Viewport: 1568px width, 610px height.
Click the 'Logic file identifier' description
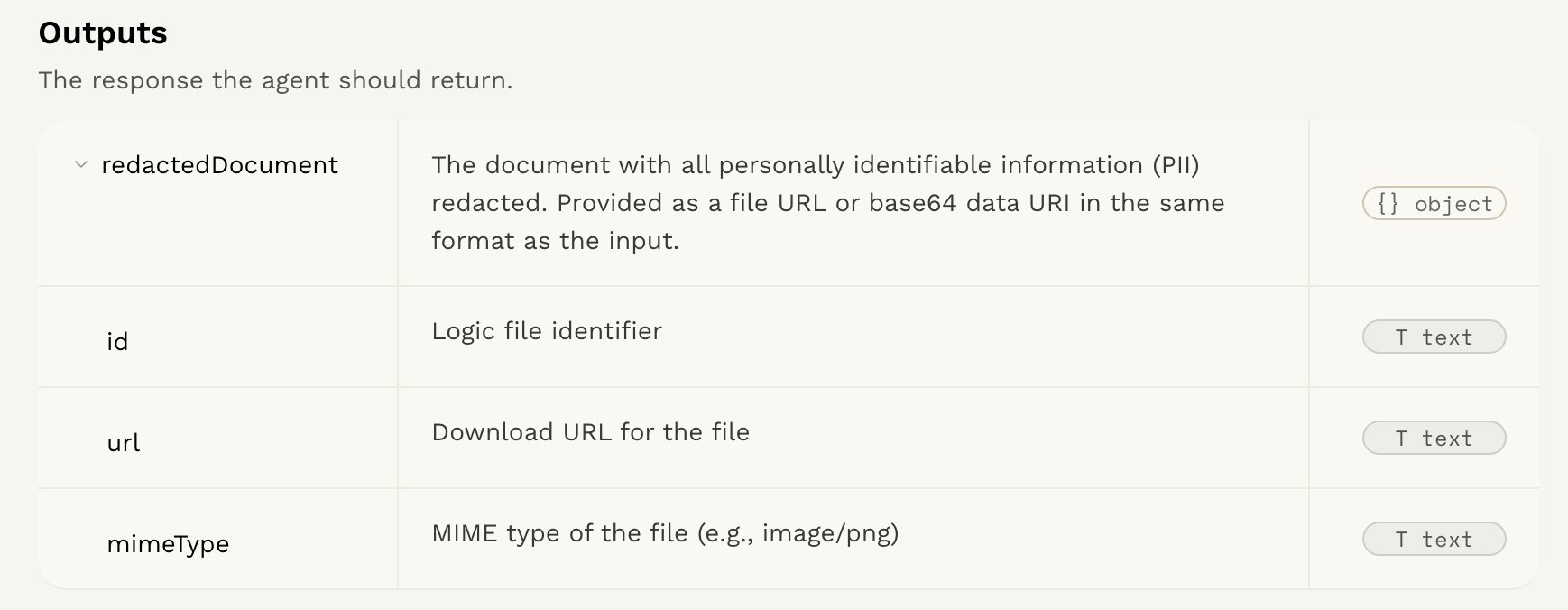pos(547,331)
